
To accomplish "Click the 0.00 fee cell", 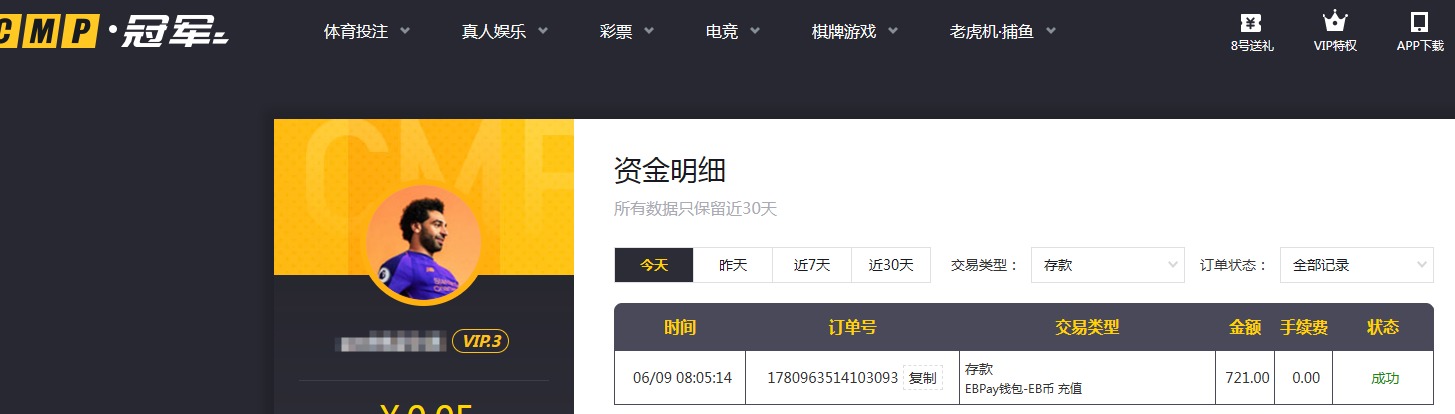I will [1305, 378].
